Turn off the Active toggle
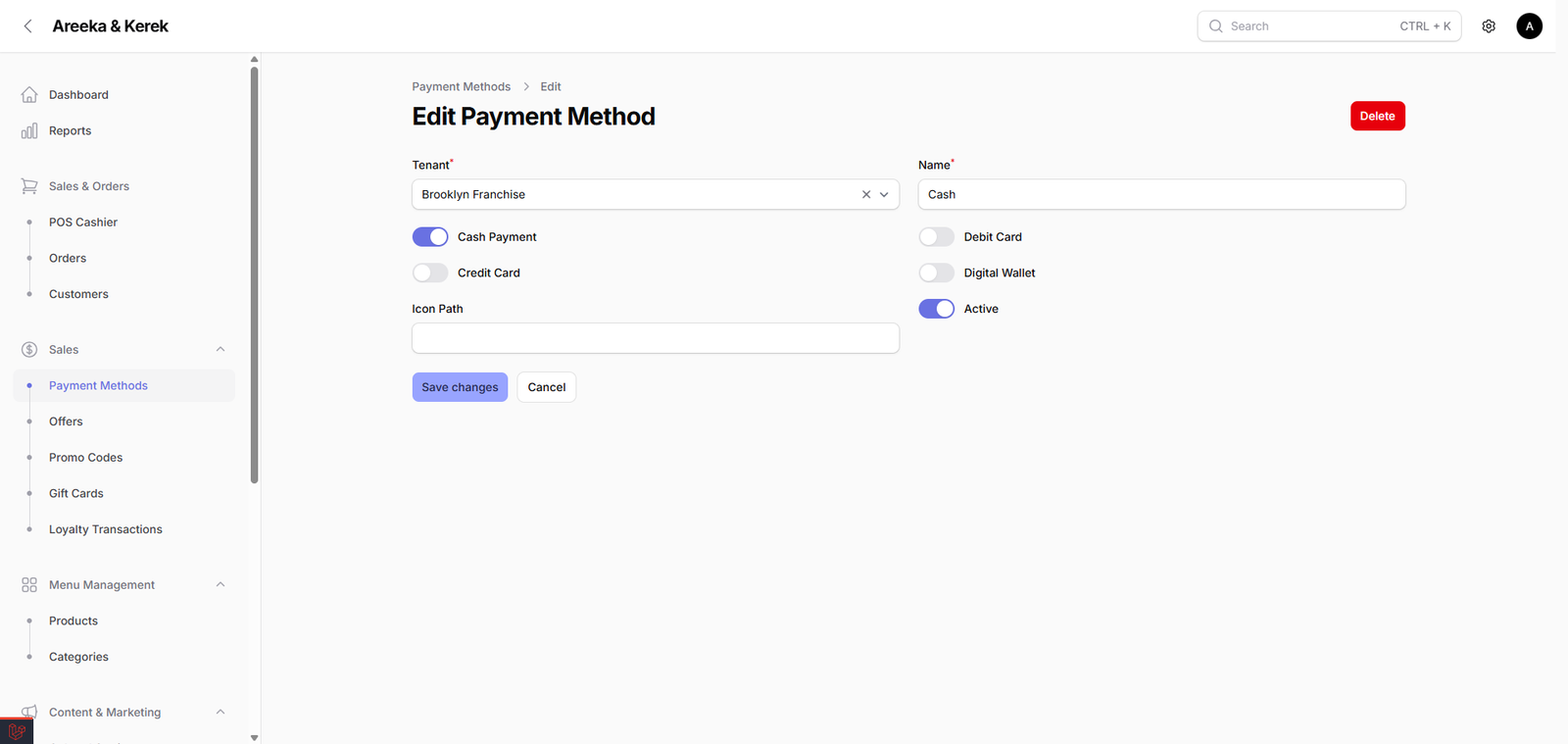This screenshot has height=744, width=1568. pos(936,309)
